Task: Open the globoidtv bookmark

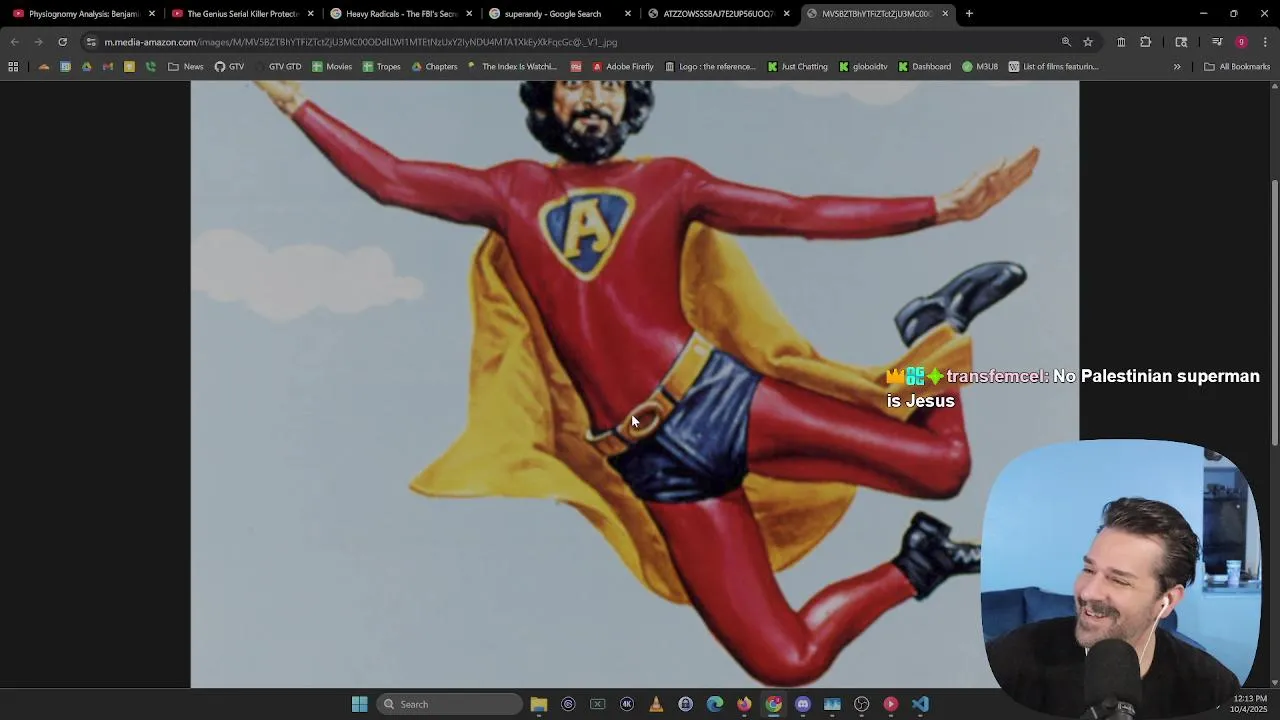Action: coord(864,67)
